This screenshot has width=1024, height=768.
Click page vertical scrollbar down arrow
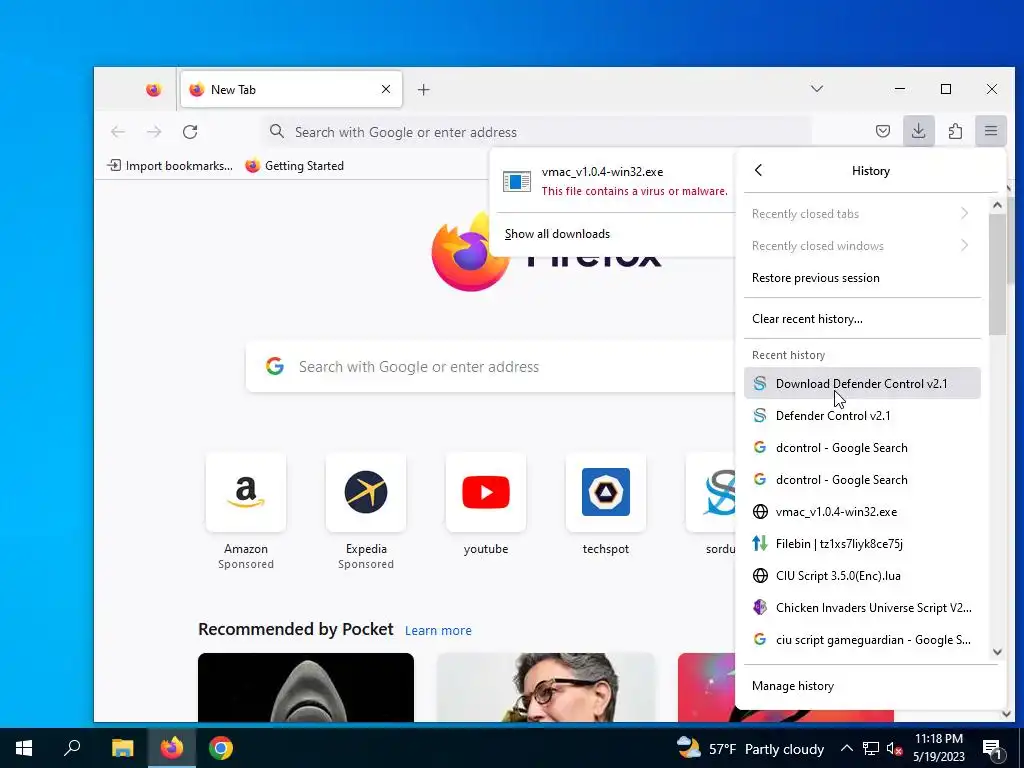click(x=1006, y=714)
